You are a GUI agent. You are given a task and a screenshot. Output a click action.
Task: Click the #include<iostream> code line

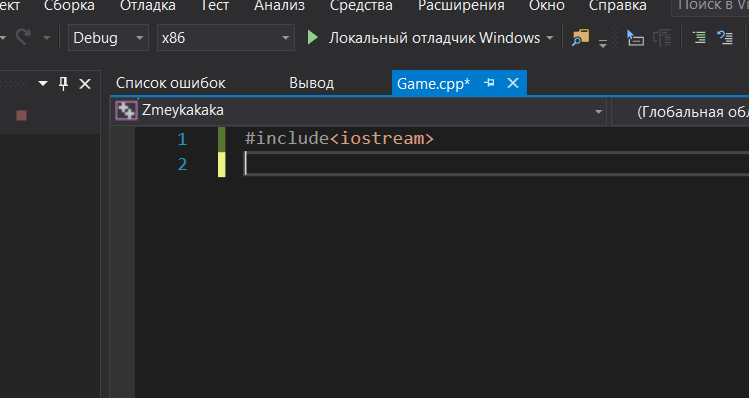pyautogui.click(x=339, y=139)
